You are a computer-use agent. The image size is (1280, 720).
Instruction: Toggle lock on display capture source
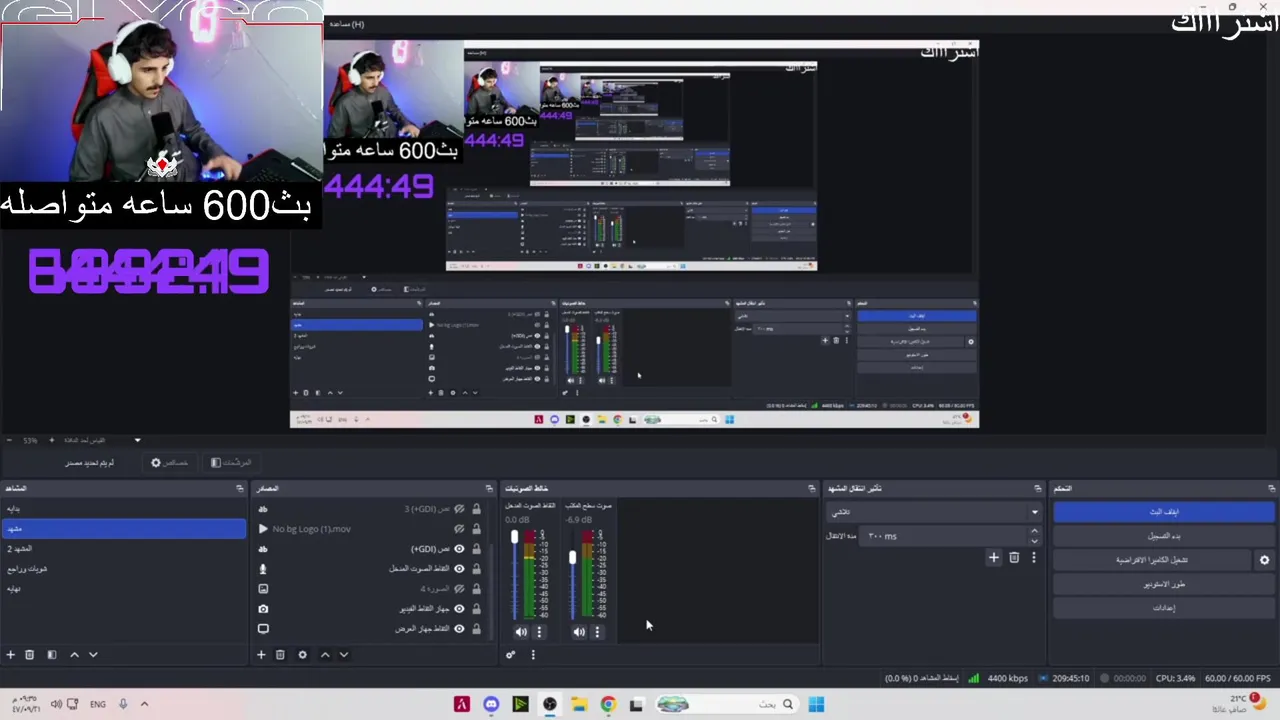477,629
